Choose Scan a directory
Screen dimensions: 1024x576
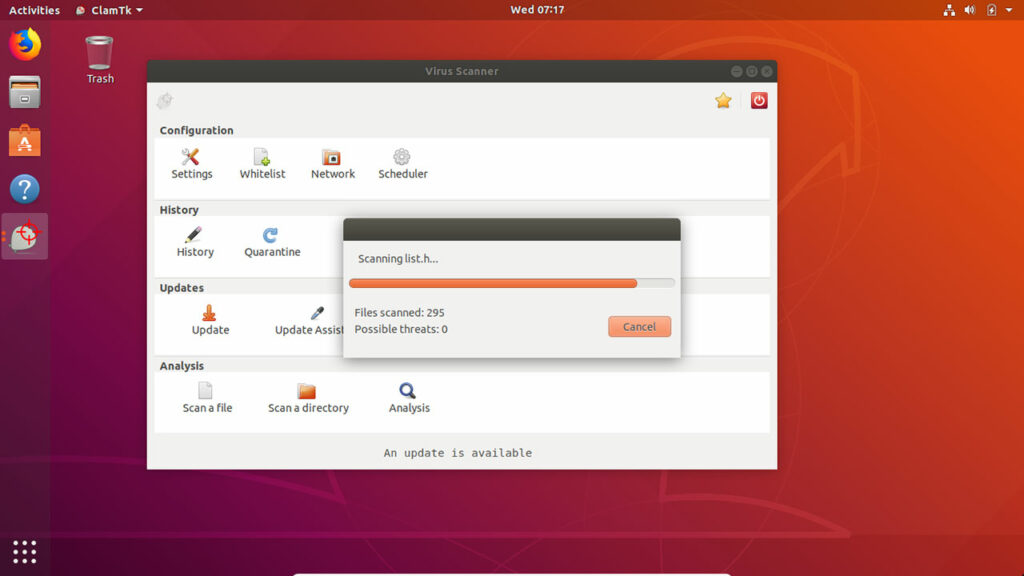click(x=308, y=398)
